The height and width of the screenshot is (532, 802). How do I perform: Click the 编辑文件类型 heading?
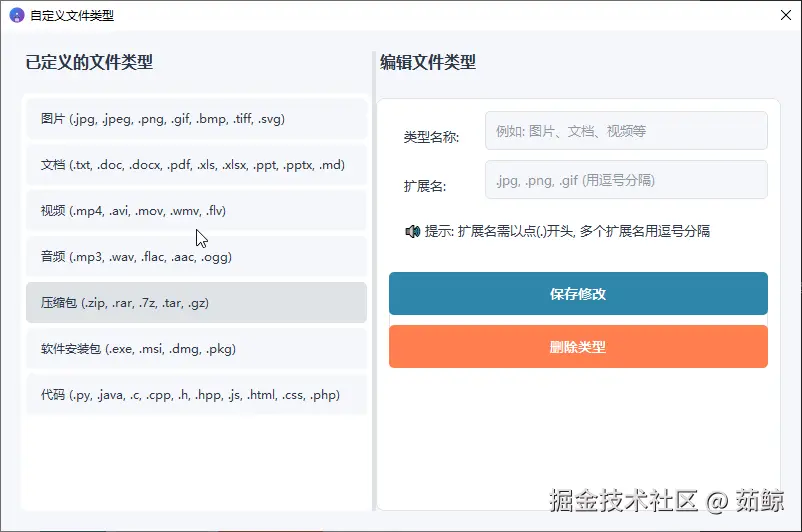coord(428,62)
